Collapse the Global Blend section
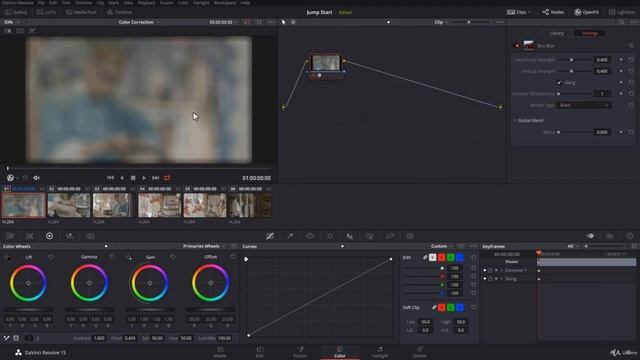The width and height of the screenshot is (640, 360). [515, 120]
